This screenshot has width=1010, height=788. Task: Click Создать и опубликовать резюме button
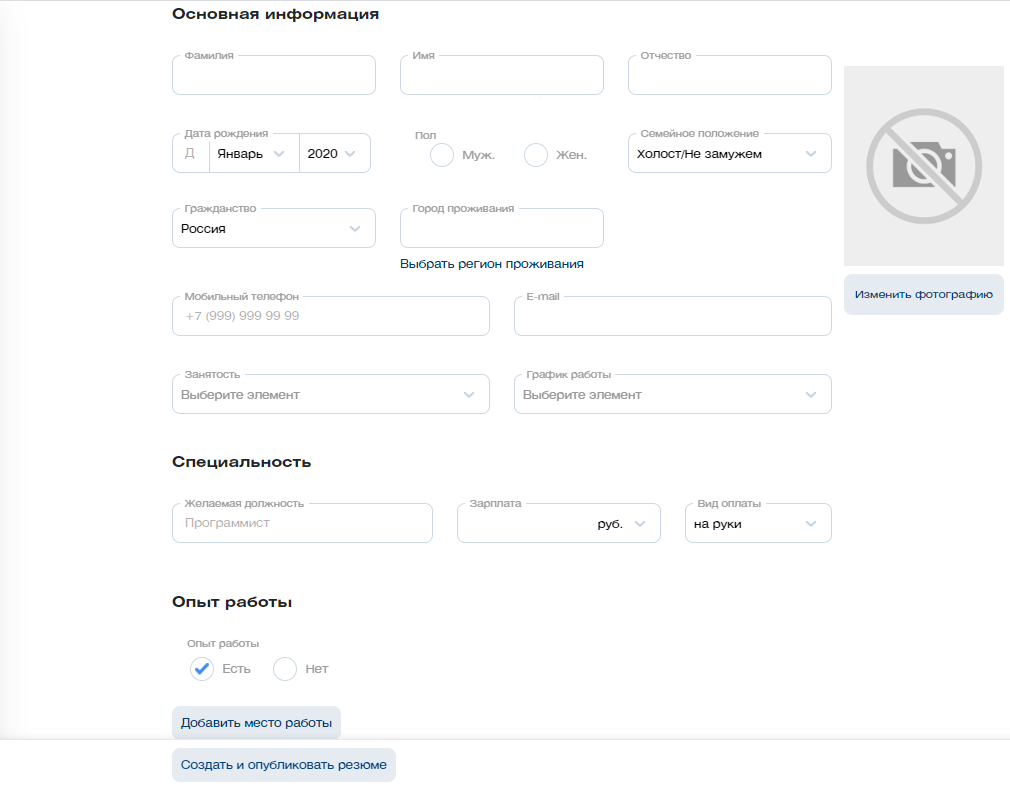click(284, 765)
